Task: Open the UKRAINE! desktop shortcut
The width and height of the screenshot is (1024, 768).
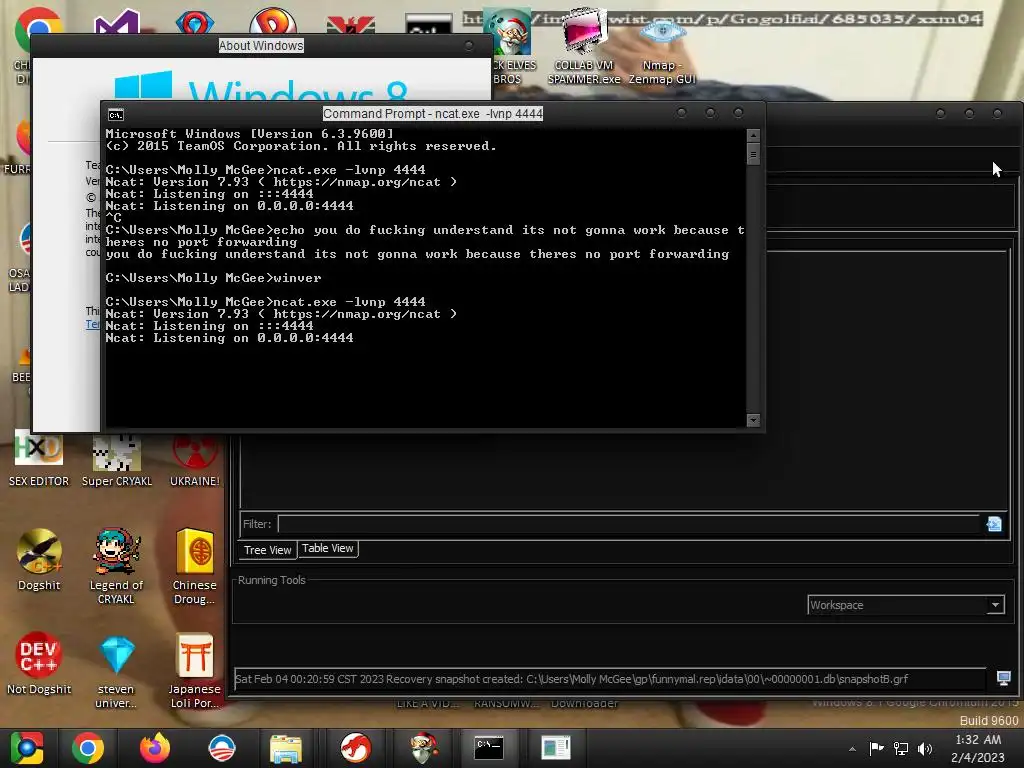Action: [195, 459]
